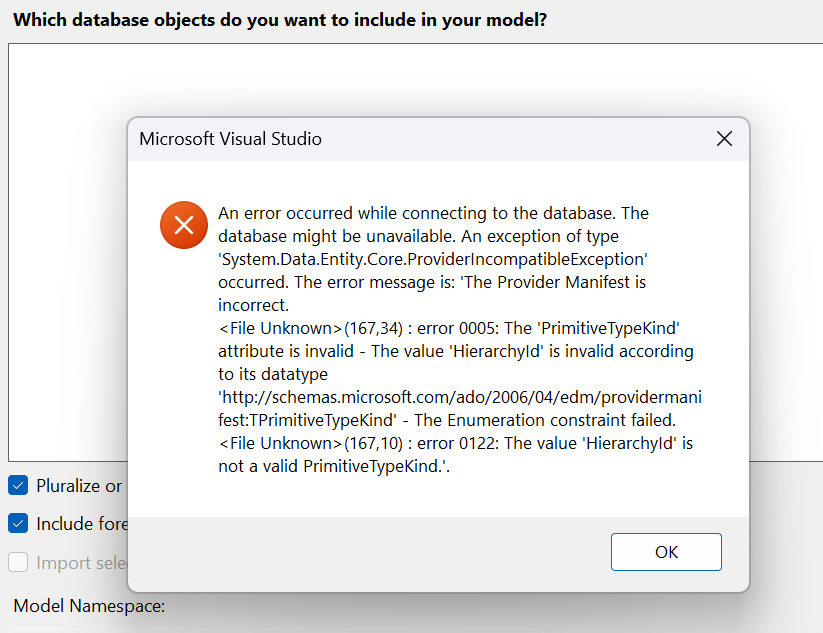Click the X button on the error dialog
Screen dimensions: 823x633
pyautogui.click(x=724, y=139)
